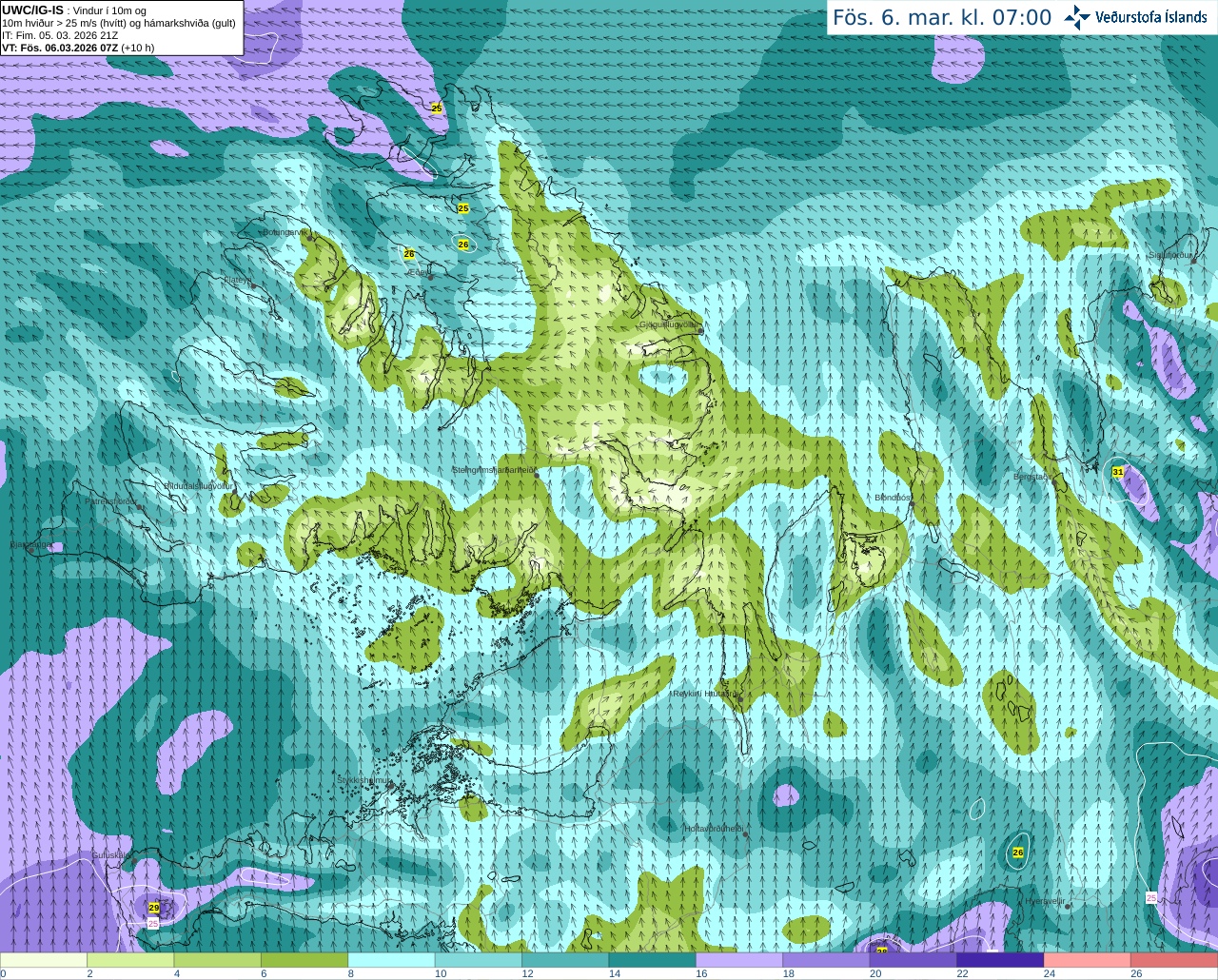Click the legend scale value 14
This screenshot has height=980, width=1218.
coord(615,973)
